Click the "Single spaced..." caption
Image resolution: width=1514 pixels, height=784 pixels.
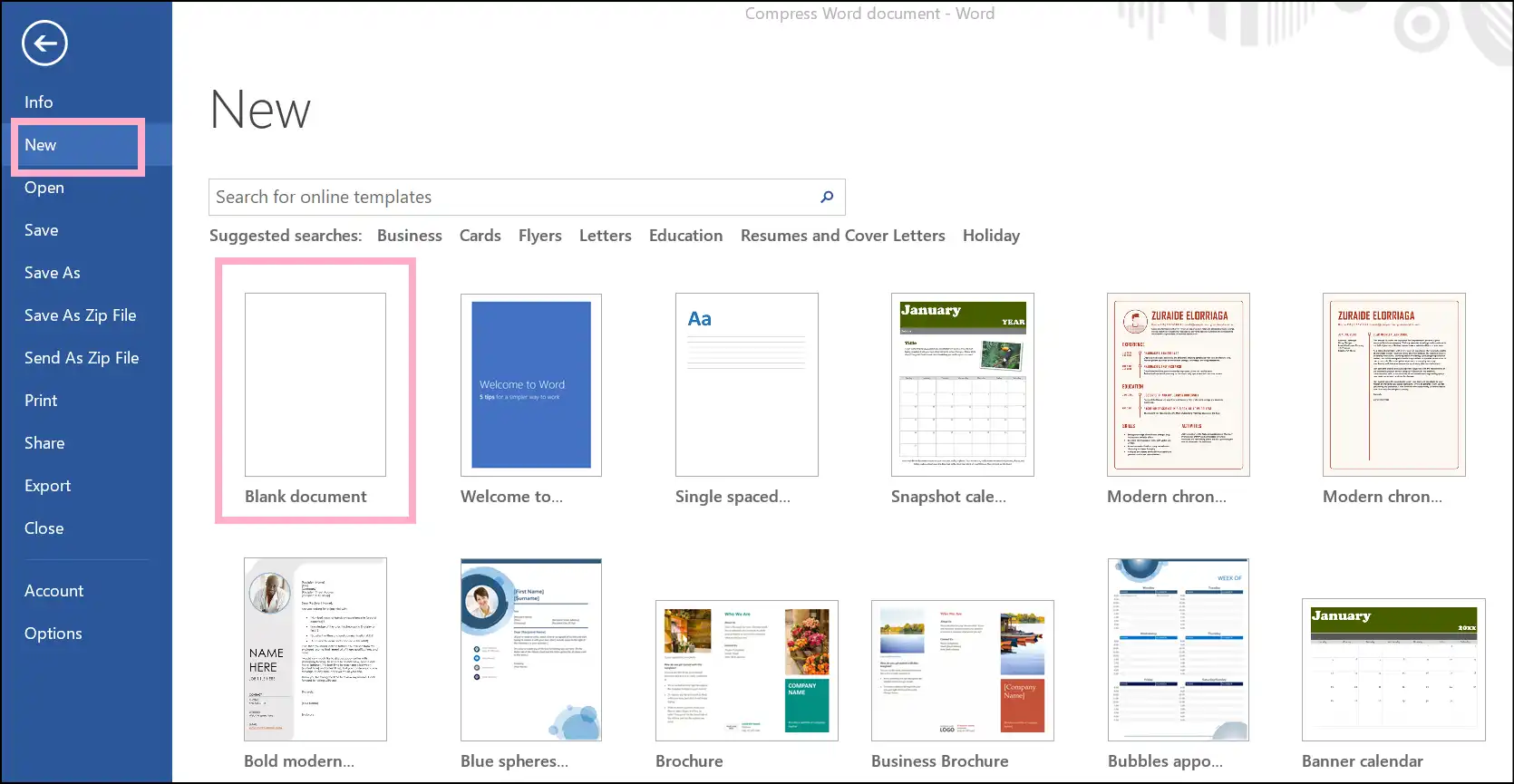[x=733, y=497]
